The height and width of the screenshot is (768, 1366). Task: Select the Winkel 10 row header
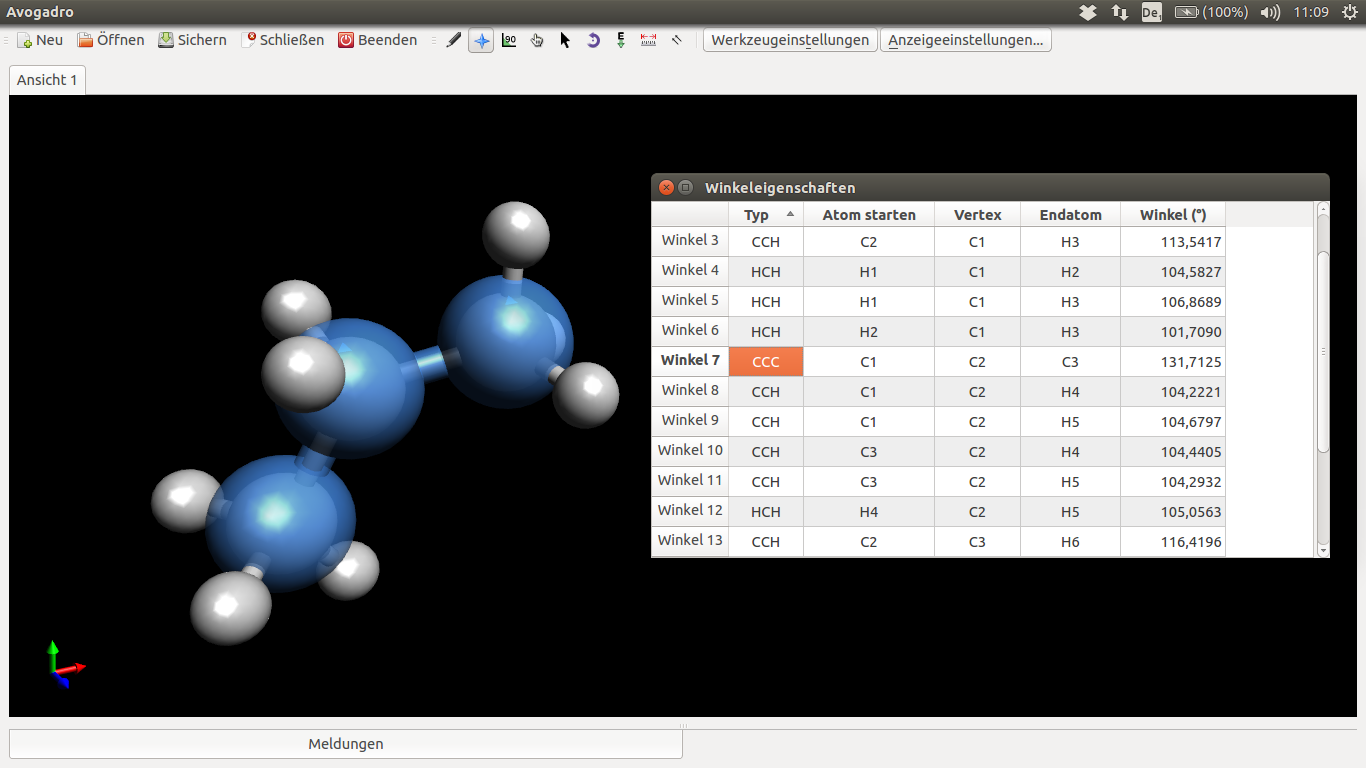point(690,451)
